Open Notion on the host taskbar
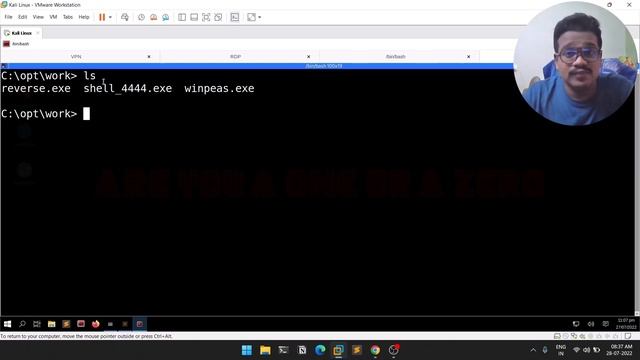The width and height of the screenshot is (640, 360). pyautogui.click(x=302, y=350)
